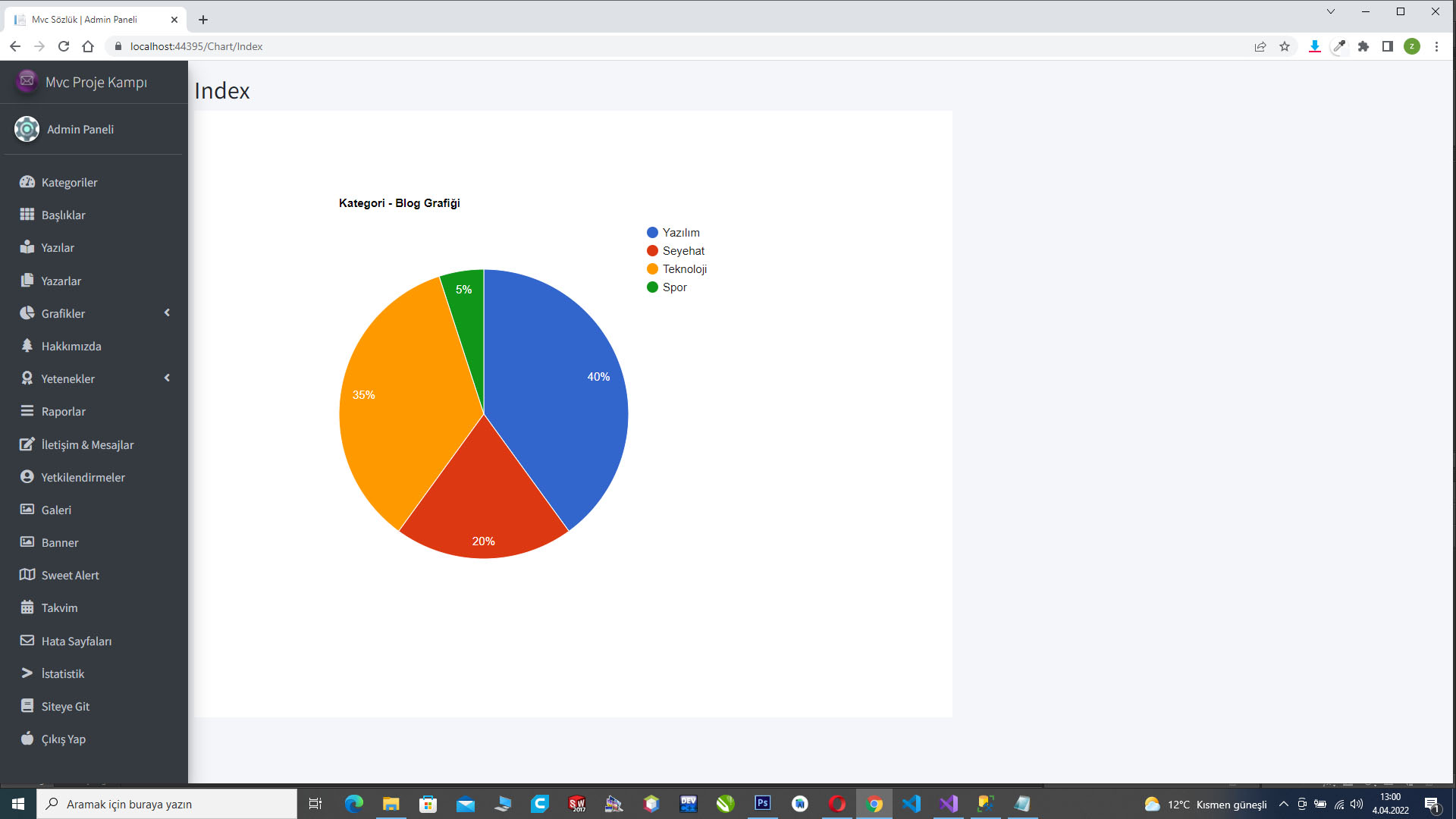Select Takvim menu item
Screen dimensions: 1456x819
(x=94, y=607)
